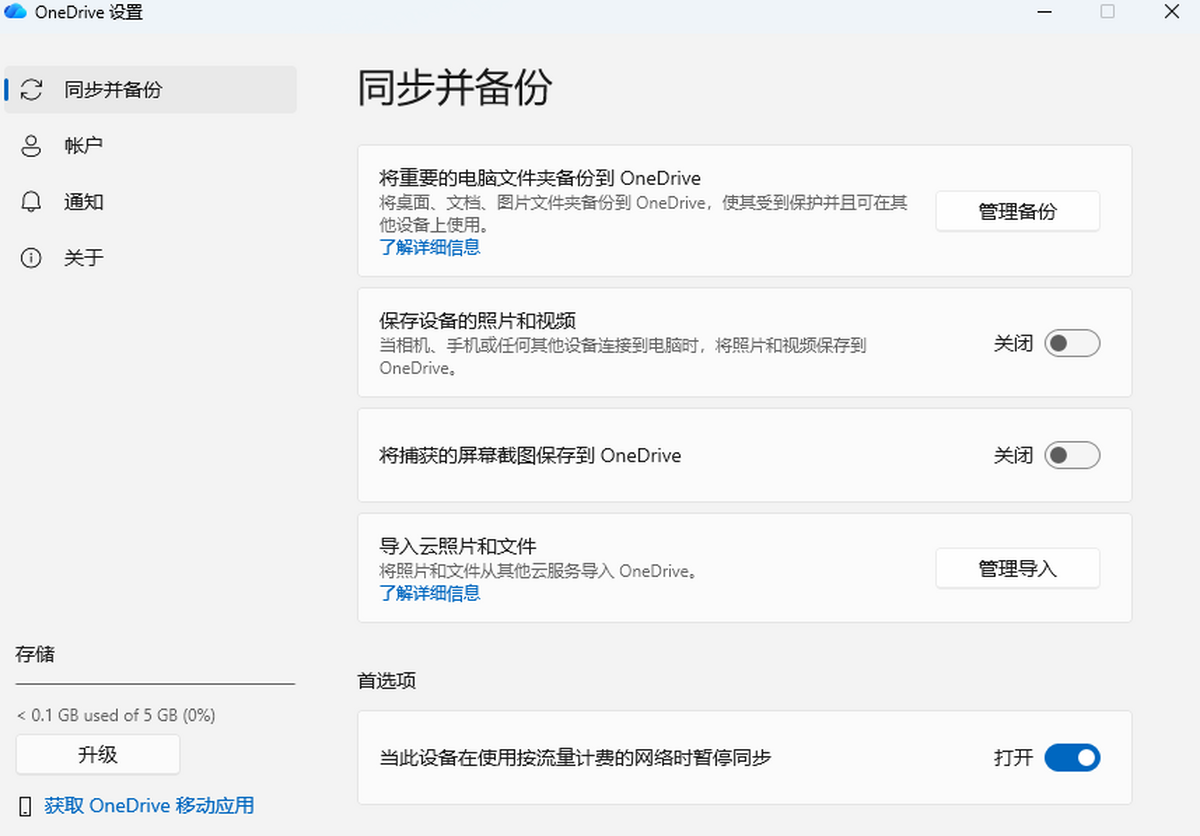Open the 通知 settings page
1200x836 pixels.
(150, 202)
